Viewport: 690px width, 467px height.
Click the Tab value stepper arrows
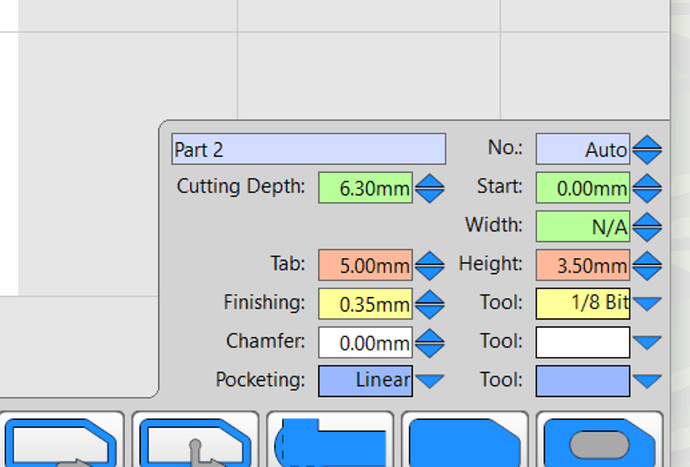pyautogui.click(x=430, y=266)
